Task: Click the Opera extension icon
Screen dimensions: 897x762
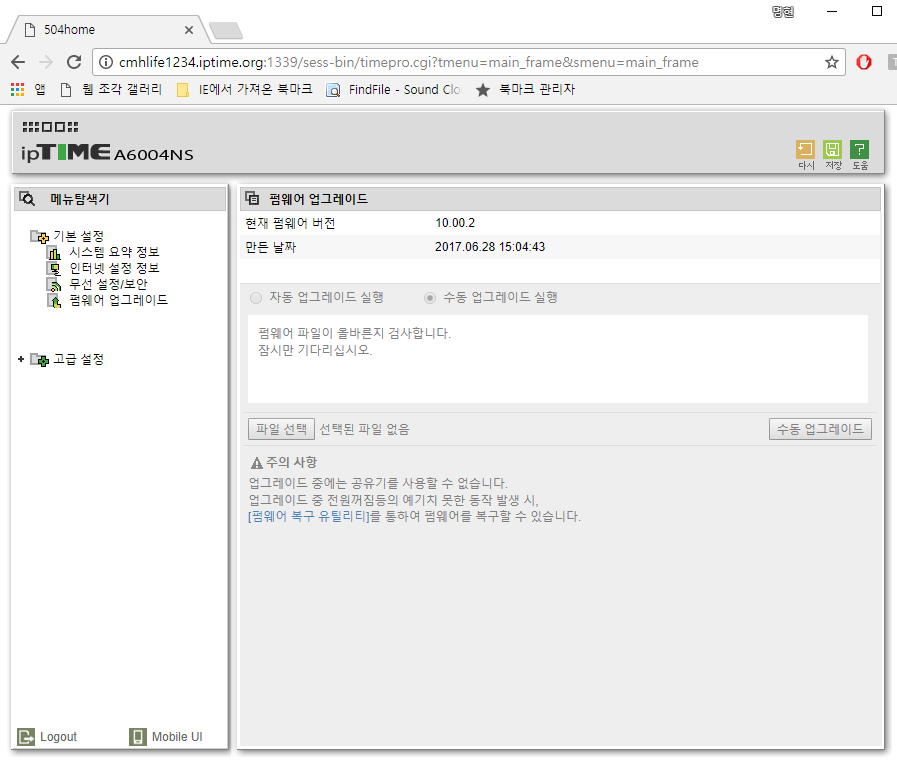Action: 864,62
